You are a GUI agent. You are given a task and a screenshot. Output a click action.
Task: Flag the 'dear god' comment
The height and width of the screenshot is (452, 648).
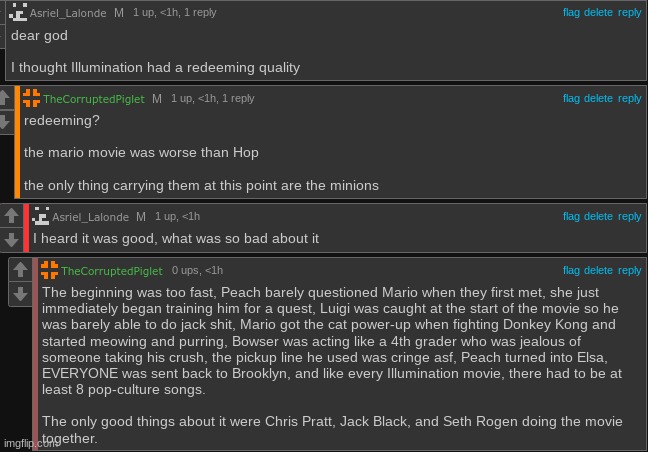[571, 12]
